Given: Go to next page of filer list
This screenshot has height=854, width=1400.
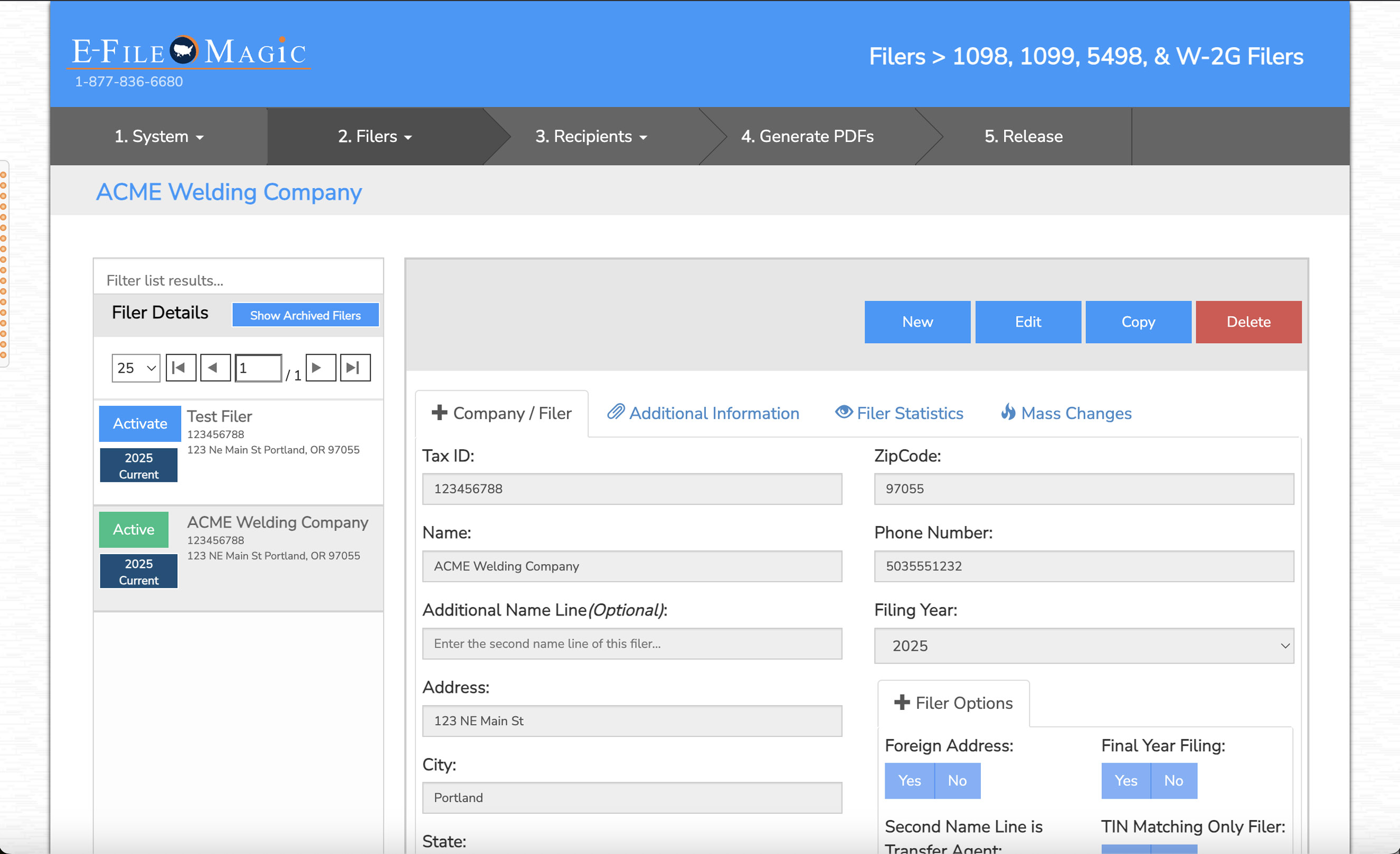Looking at the screenshot, I should [x=320, y=368].
